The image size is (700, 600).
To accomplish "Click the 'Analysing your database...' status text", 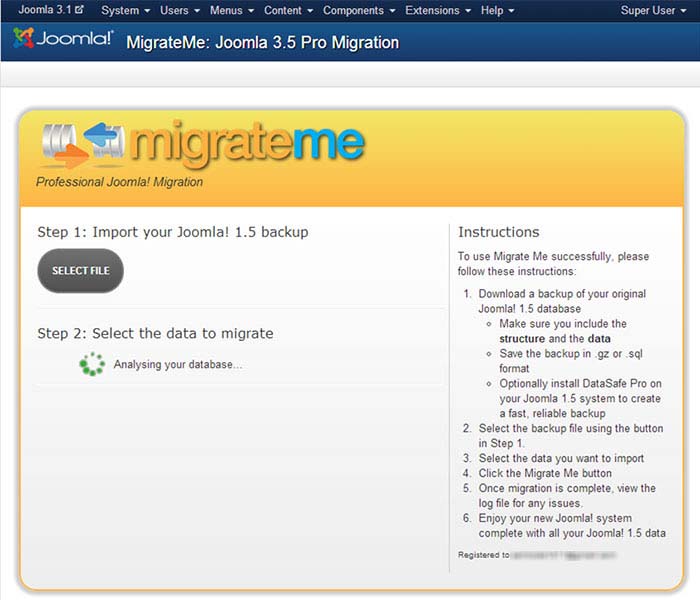I will click(178, 364).
